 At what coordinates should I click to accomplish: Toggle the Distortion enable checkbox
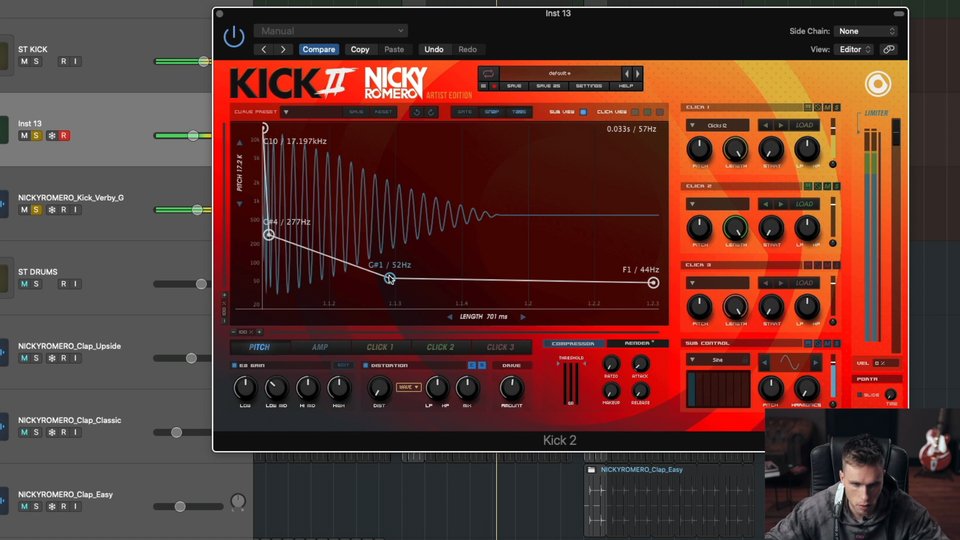click(x=366, y=366)
